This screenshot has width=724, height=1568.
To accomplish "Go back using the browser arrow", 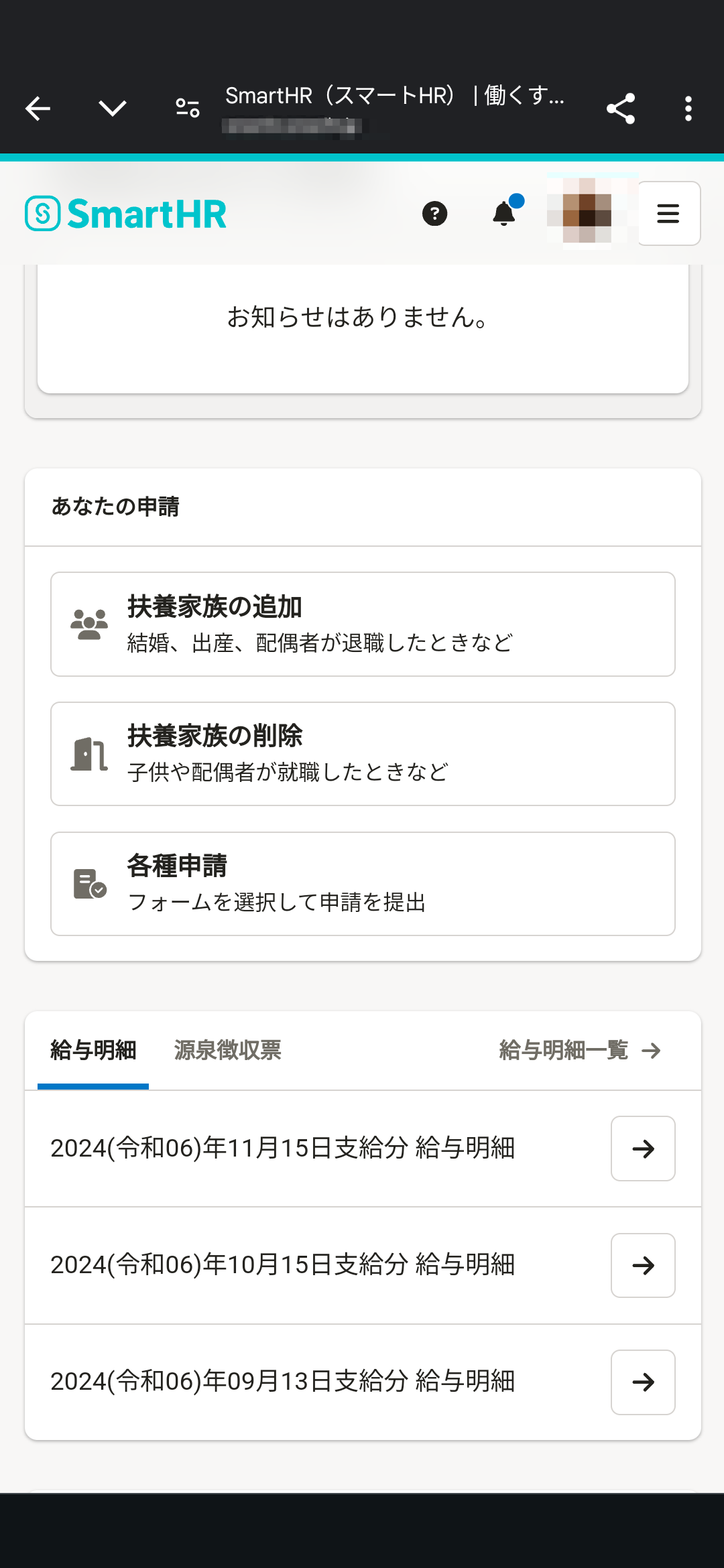I will click(38, 107).
